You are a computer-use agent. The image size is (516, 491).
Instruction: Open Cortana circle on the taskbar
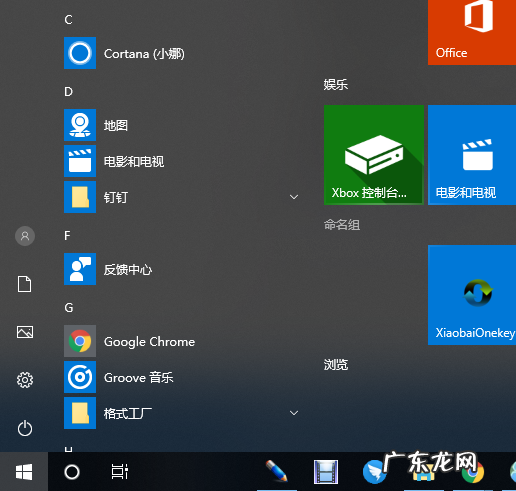(72, 472)
